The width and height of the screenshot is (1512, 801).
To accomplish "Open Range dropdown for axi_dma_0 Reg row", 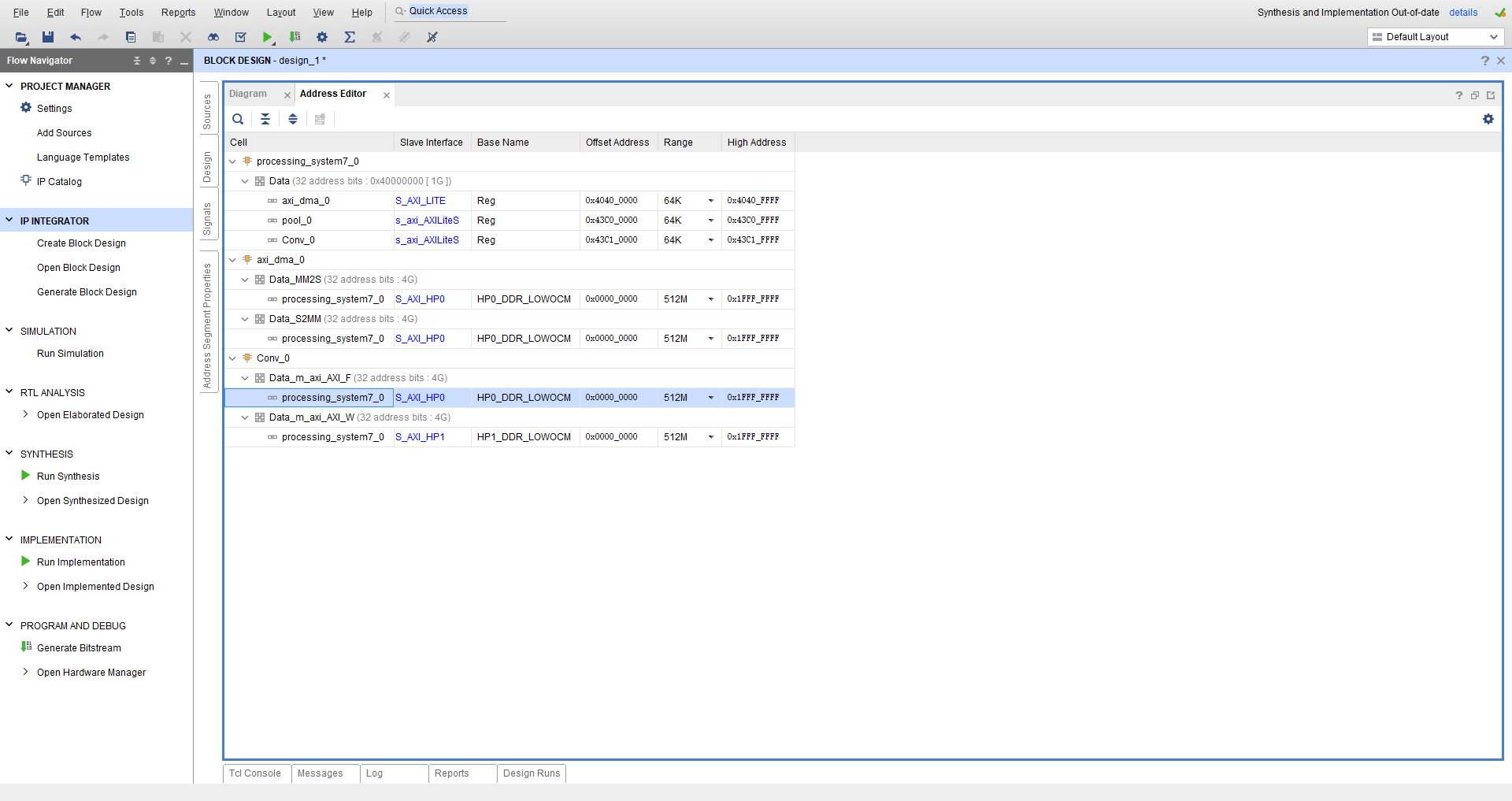I will (x=710, y=201).
